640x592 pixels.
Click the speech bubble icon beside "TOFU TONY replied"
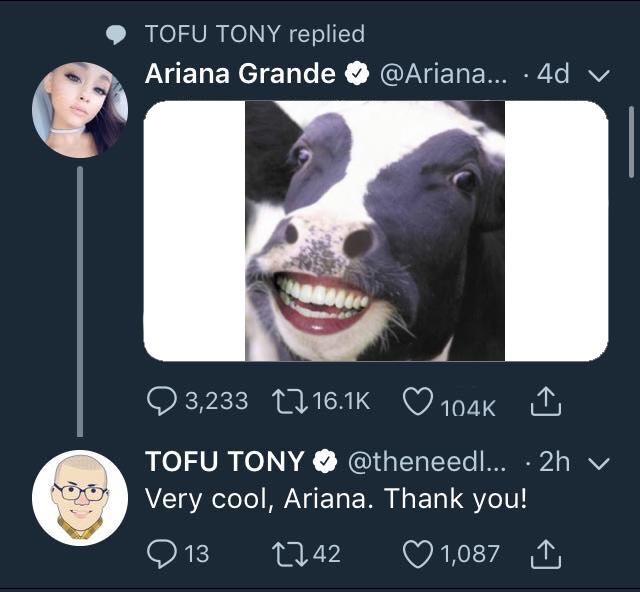click(x=117, y=35)
